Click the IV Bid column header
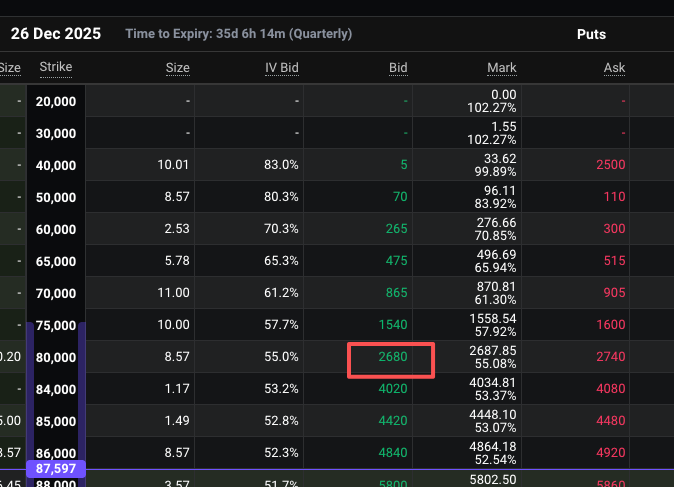 282,68
